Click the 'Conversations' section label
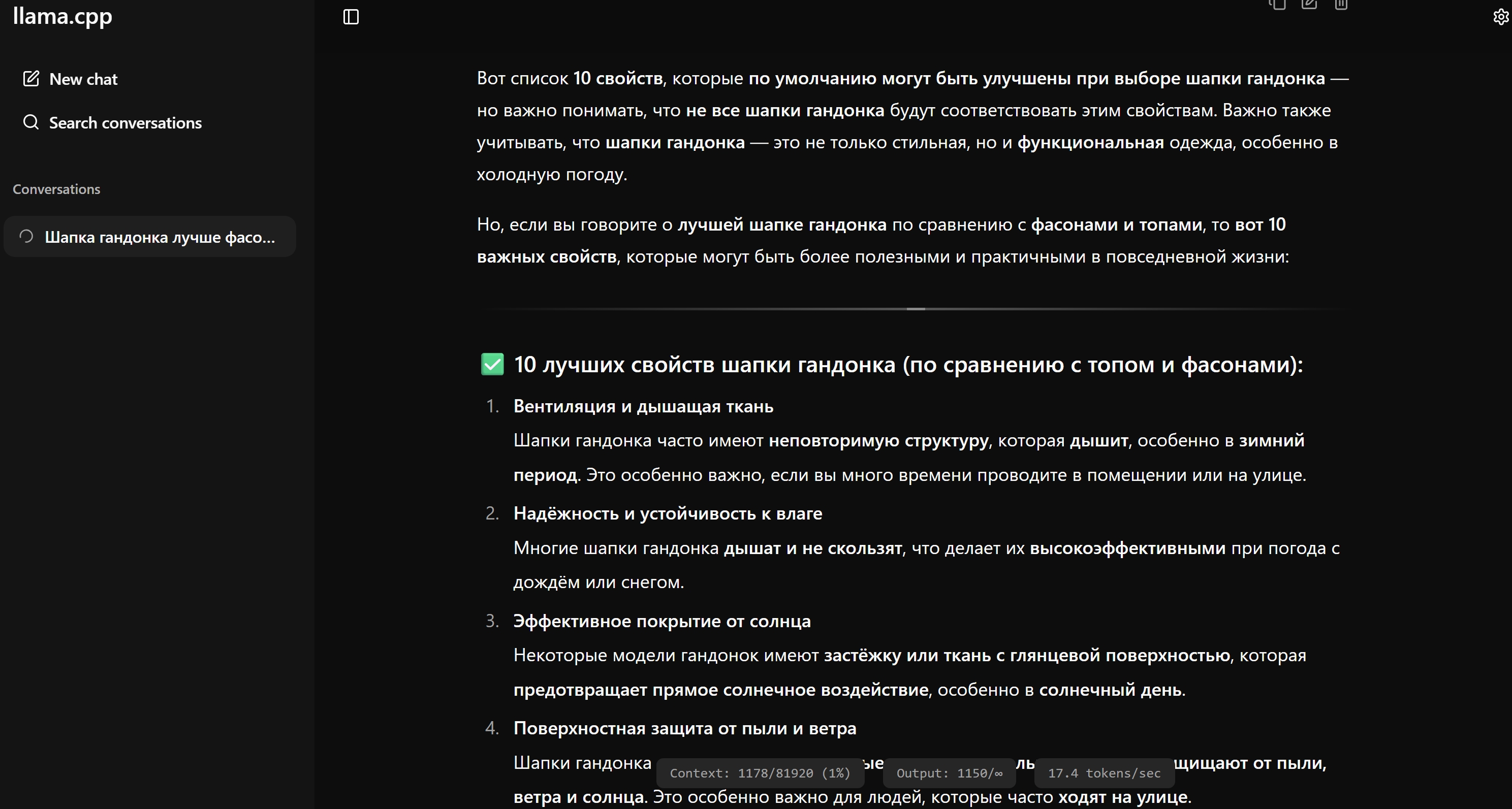Image resolution: width=1512 pixels, height=809 pixels. 56,189
